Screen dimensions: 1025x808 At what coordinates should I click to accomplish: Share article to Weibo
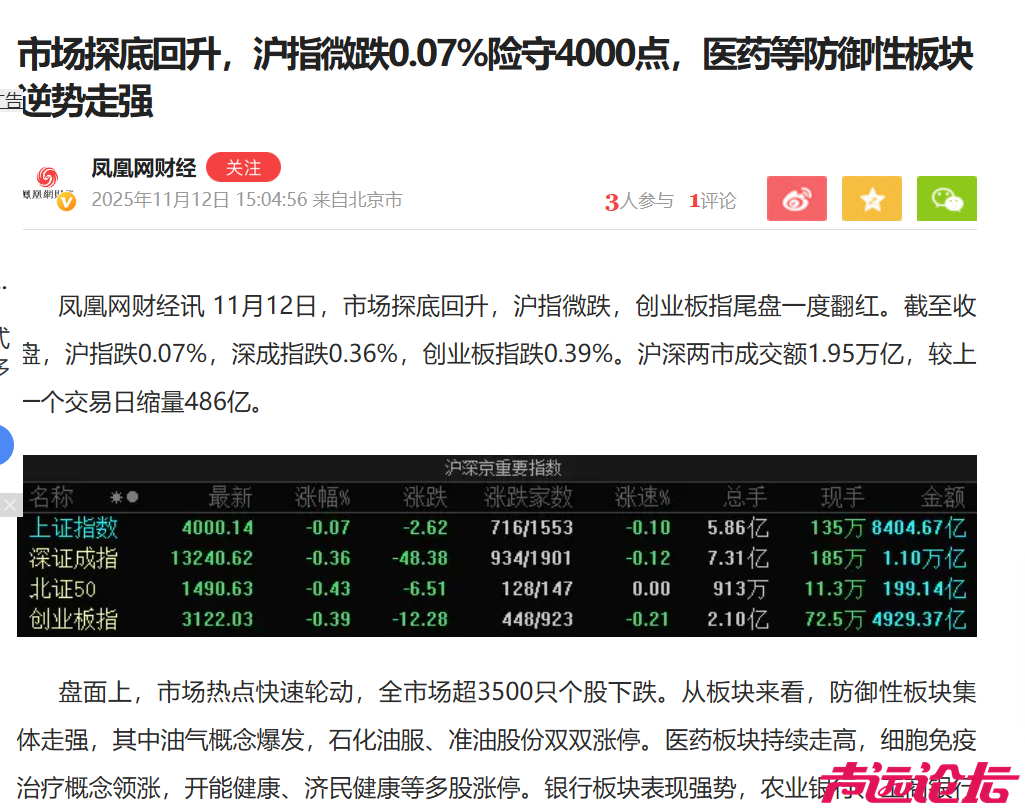coord(796,199)
